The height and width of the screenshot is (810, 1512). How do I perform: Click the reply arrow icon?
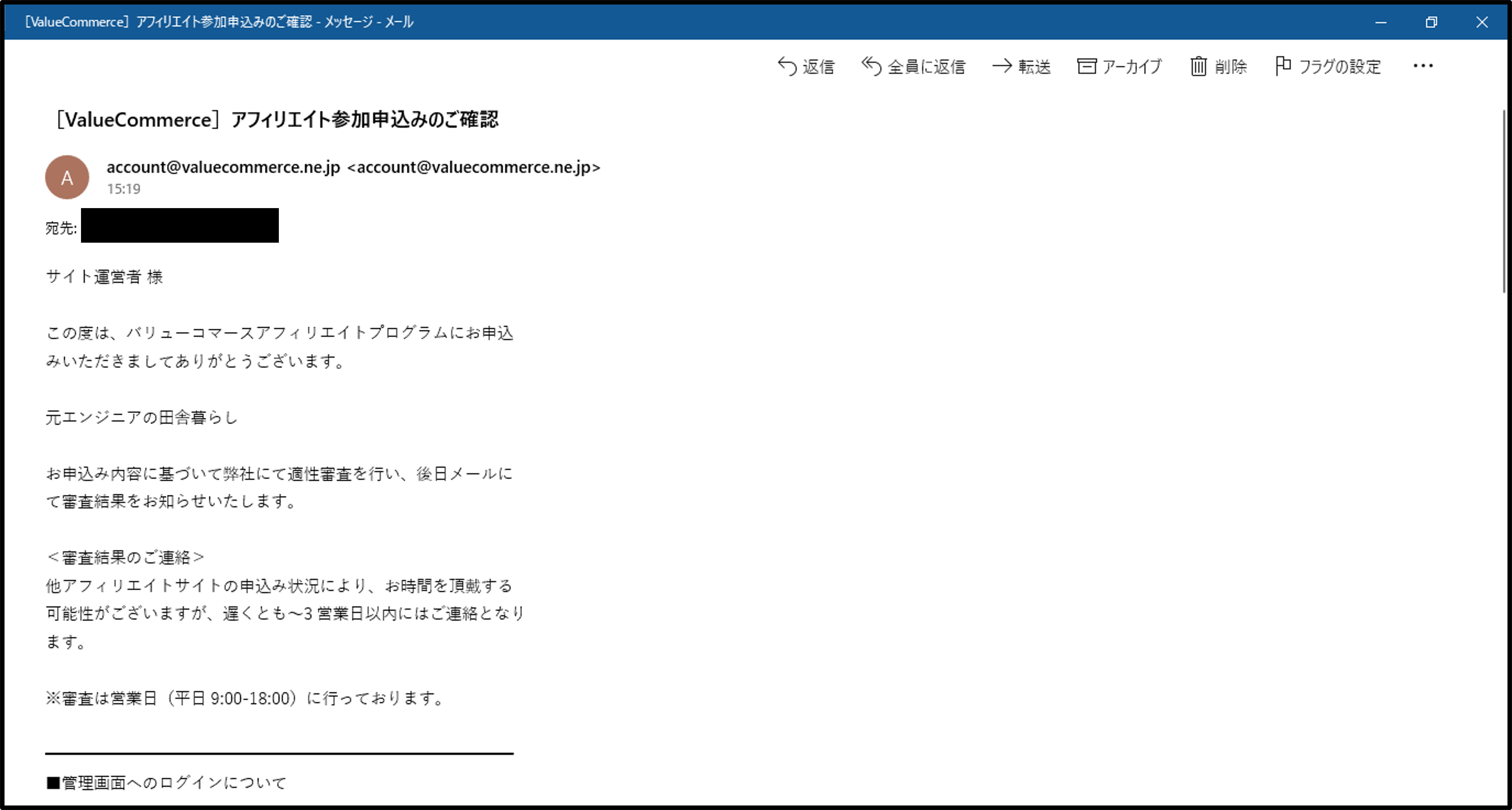[x=787, y=66]
